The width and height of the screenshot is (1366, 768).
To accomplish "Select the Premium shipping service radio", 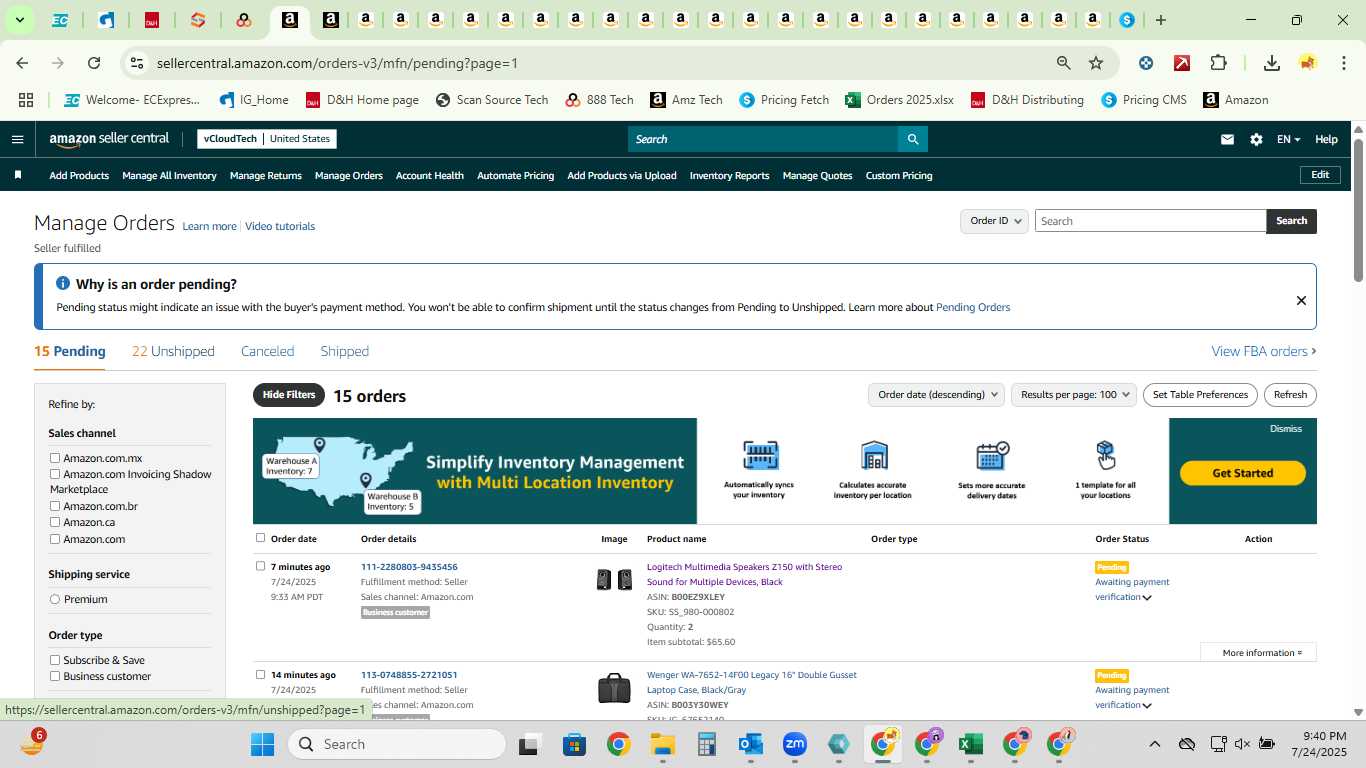I will pos(55,599).
